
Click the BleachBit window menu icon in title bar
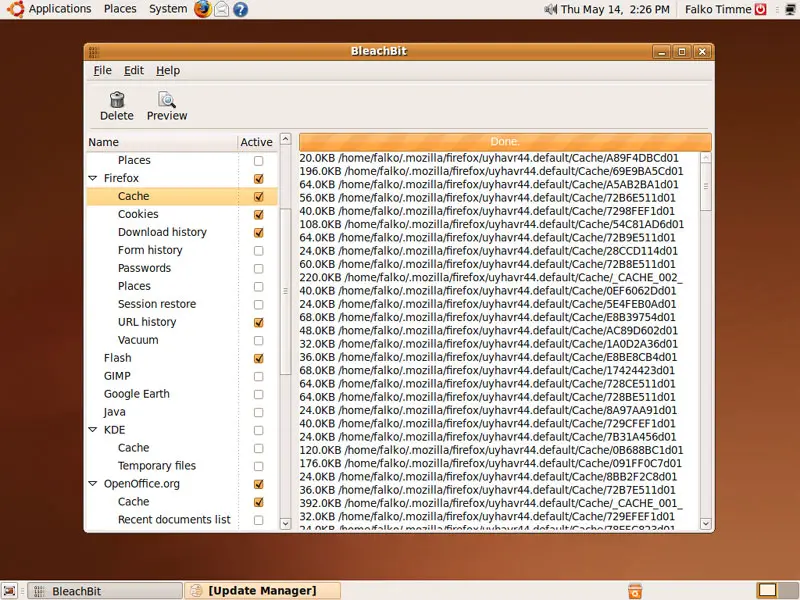94,52
